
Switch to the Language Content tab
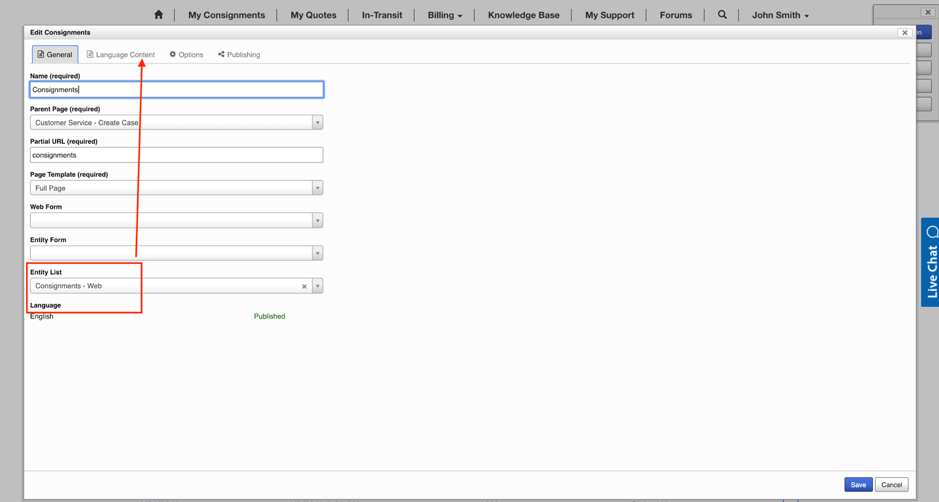pyautogui.click(x=121, y=55)
